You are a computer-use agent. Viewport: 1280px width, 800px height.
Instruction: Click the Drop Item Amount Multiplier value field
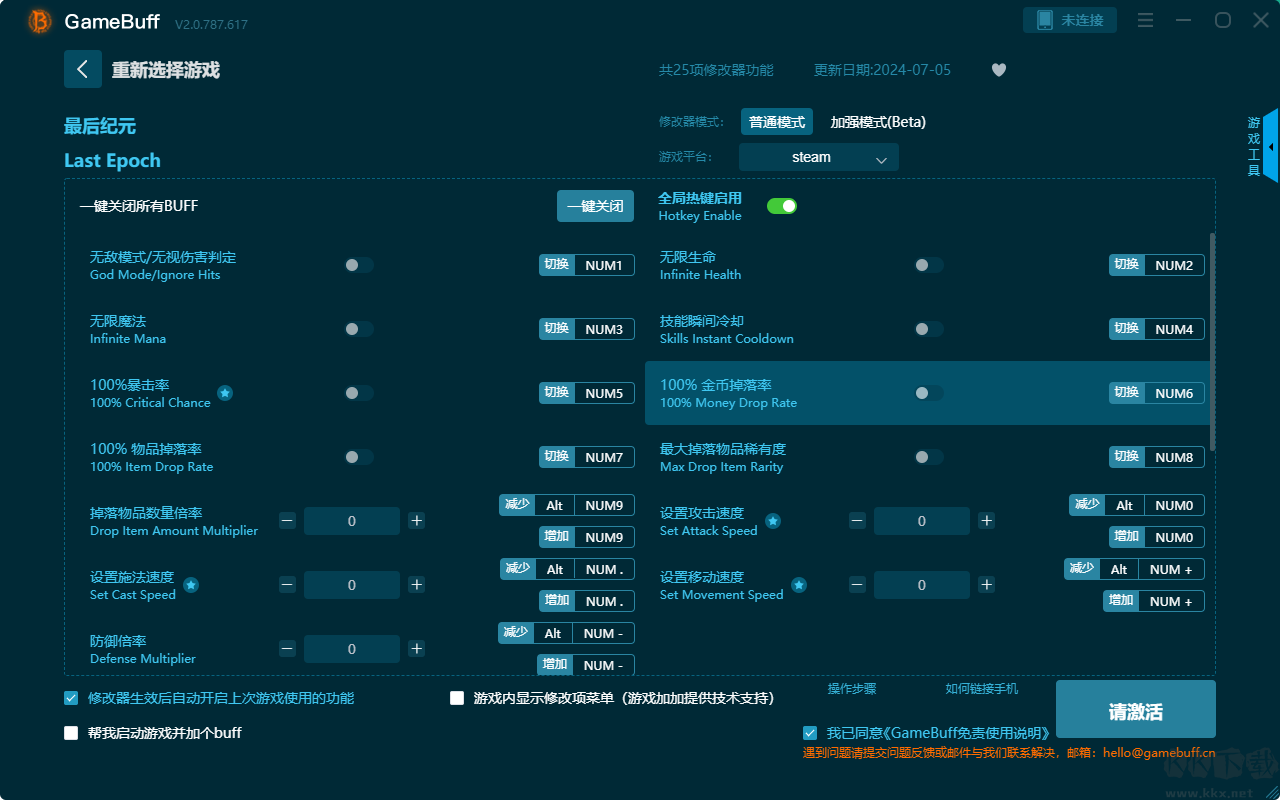tap(352, 521)
